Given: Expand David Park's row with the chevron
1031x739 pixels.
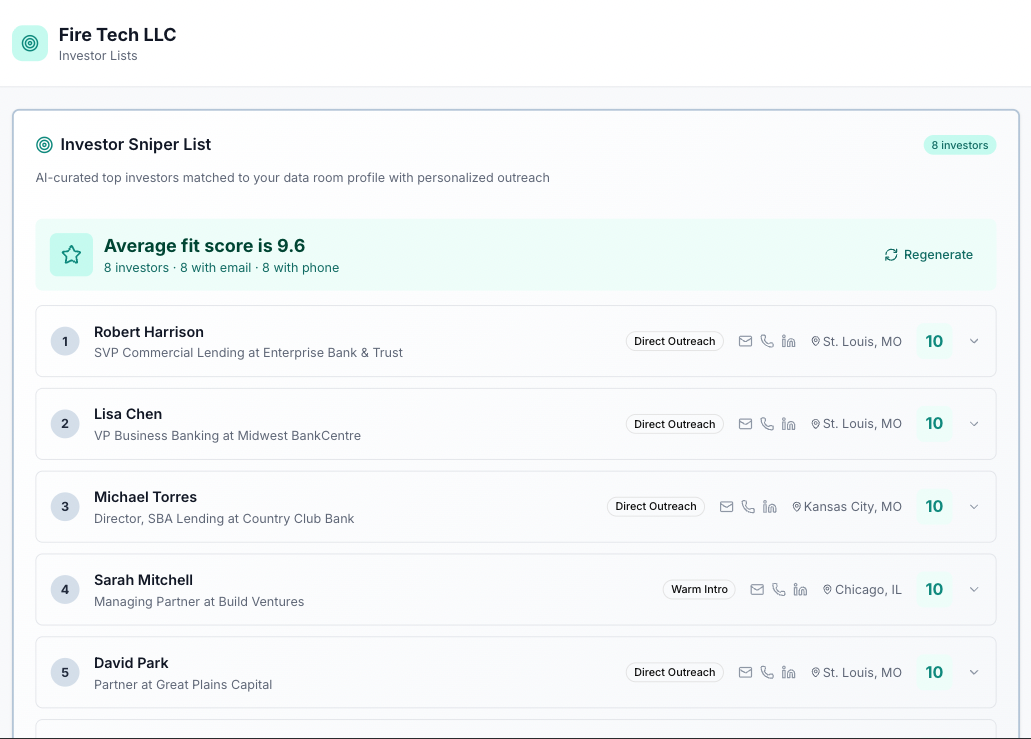Looking at the screenshot, I should click(974, 673).
